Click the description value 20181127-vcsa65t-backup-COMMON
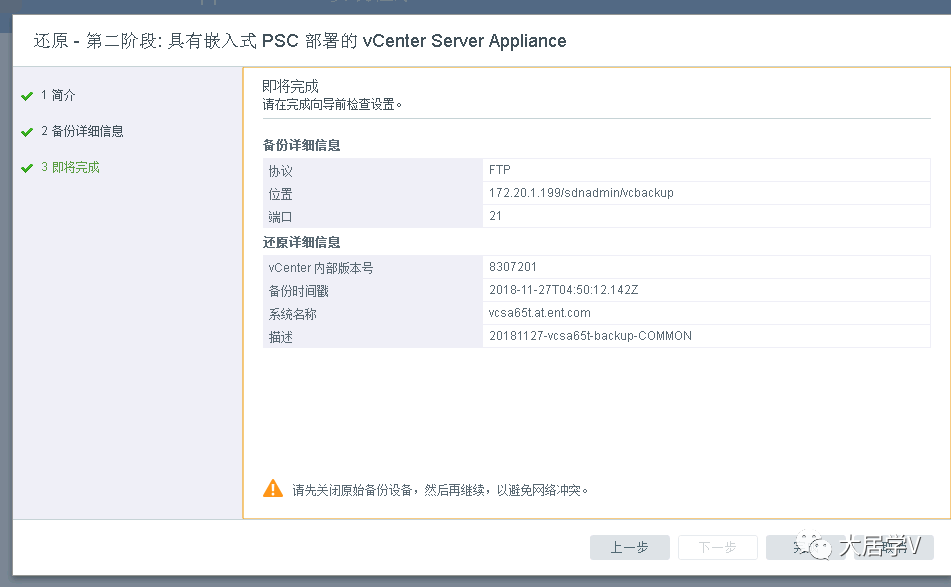Image resolution: width=951 pixels, height=587 pixels. coord(590,336)
